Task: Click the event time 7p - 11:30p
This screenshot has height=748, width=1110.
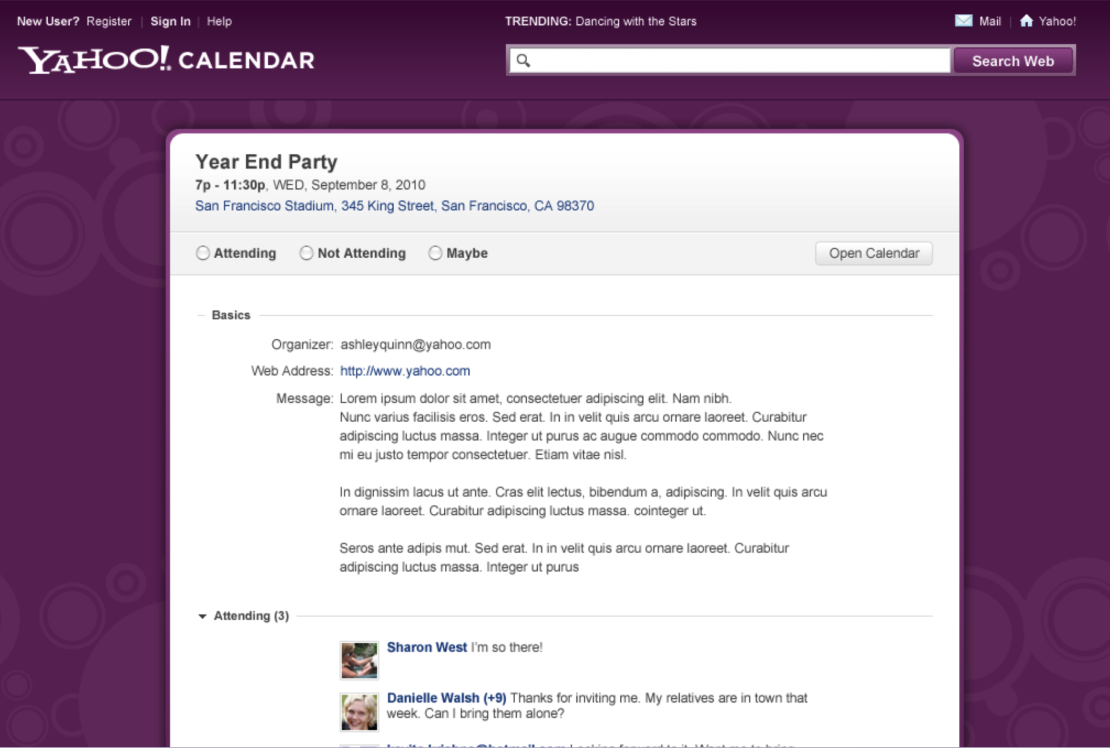Action: click(x=230, y=185)
